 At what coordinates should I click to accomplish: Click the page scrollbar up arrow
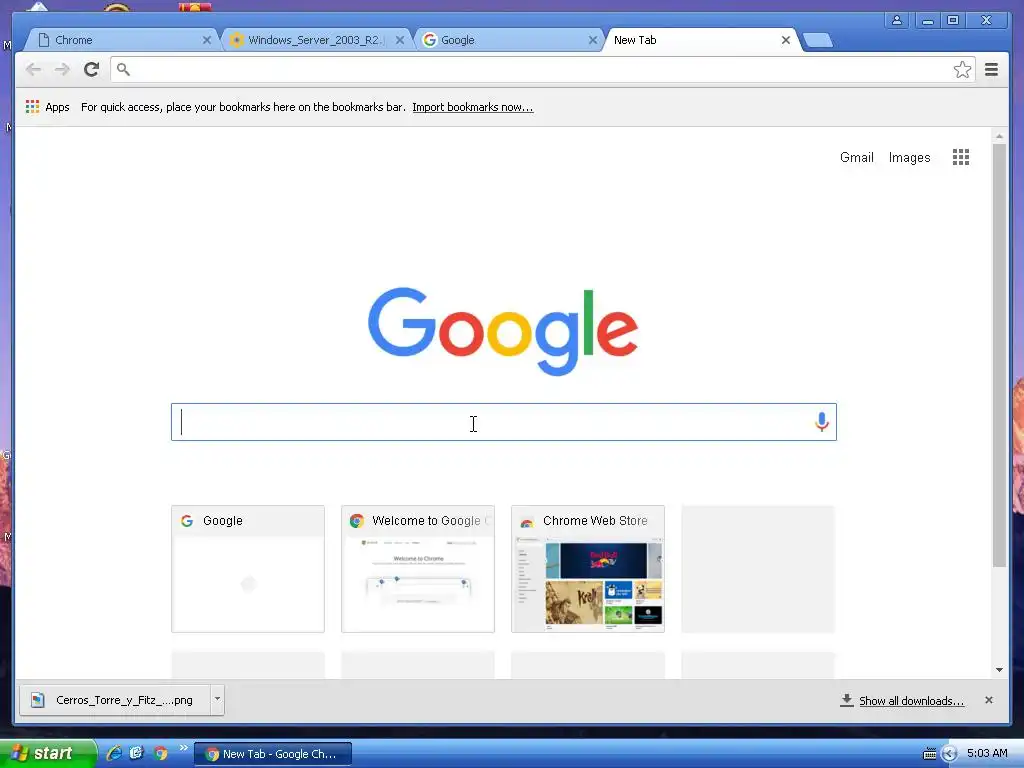[x=999, y=136]
